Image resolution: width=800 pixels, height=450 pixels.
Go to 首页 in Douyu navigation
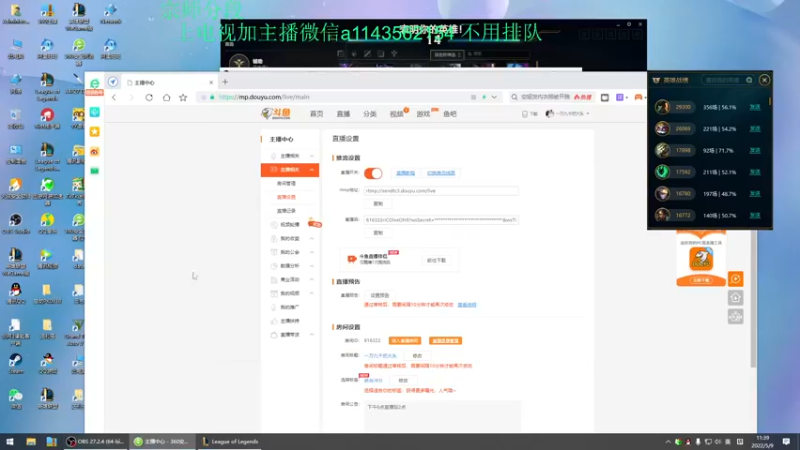pos(316,114)
